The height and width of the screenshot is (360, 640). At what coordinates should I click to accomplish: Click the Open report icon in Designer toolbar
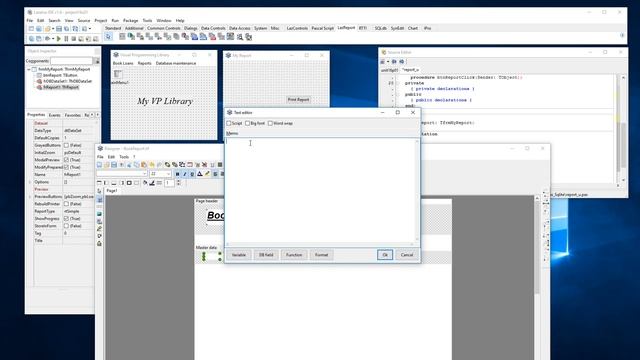[107, 164]
